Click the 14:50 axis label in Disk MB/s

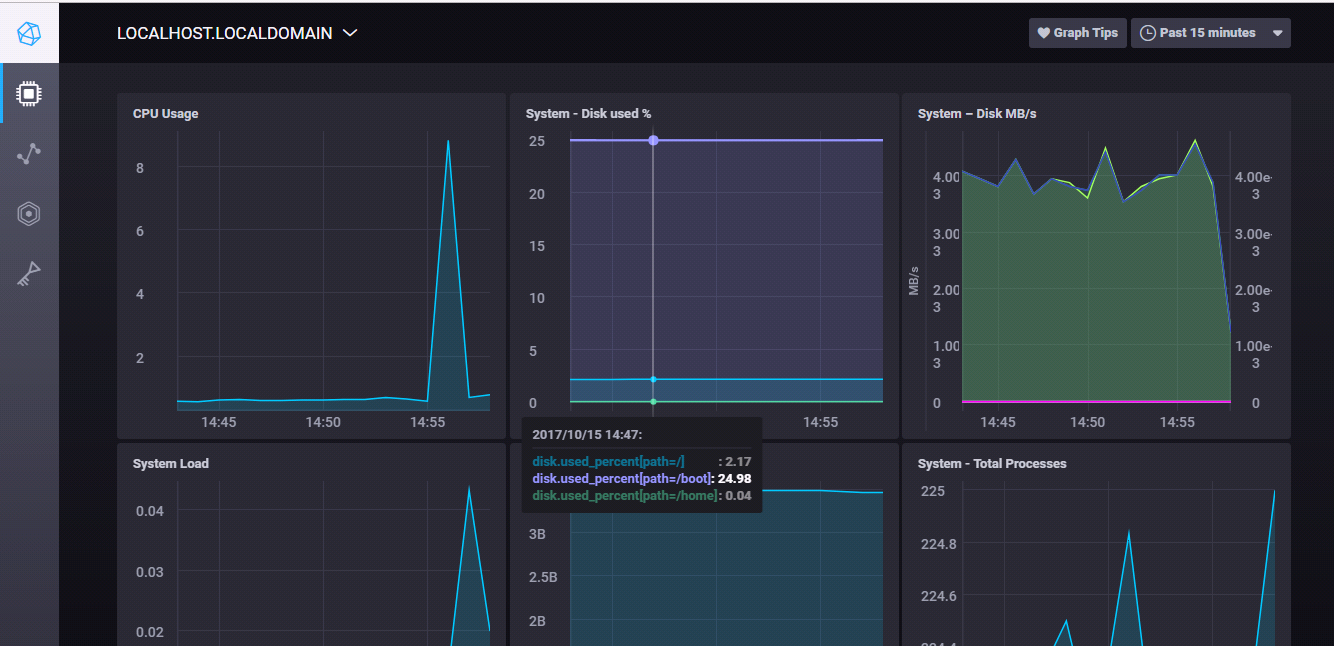click(x=1088, y=423)
